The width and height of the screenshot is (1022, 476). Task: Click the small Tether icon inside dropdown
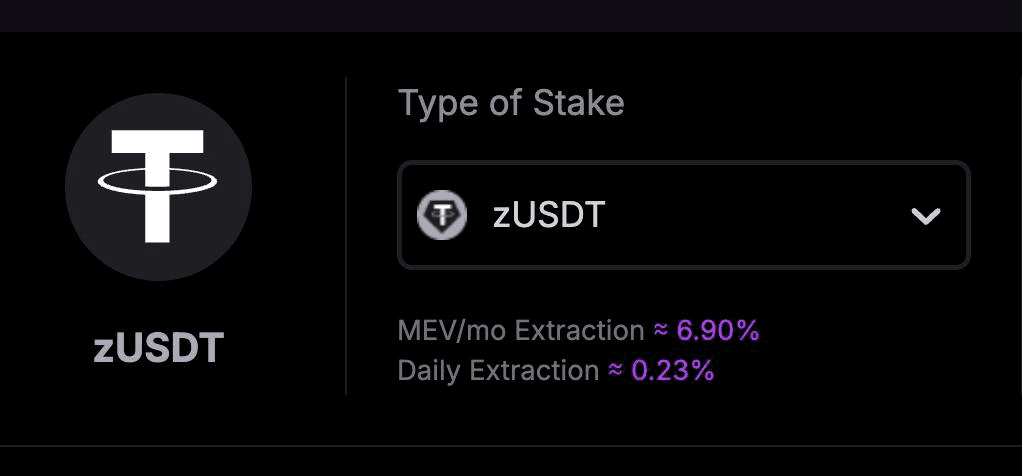coord(442,215)
